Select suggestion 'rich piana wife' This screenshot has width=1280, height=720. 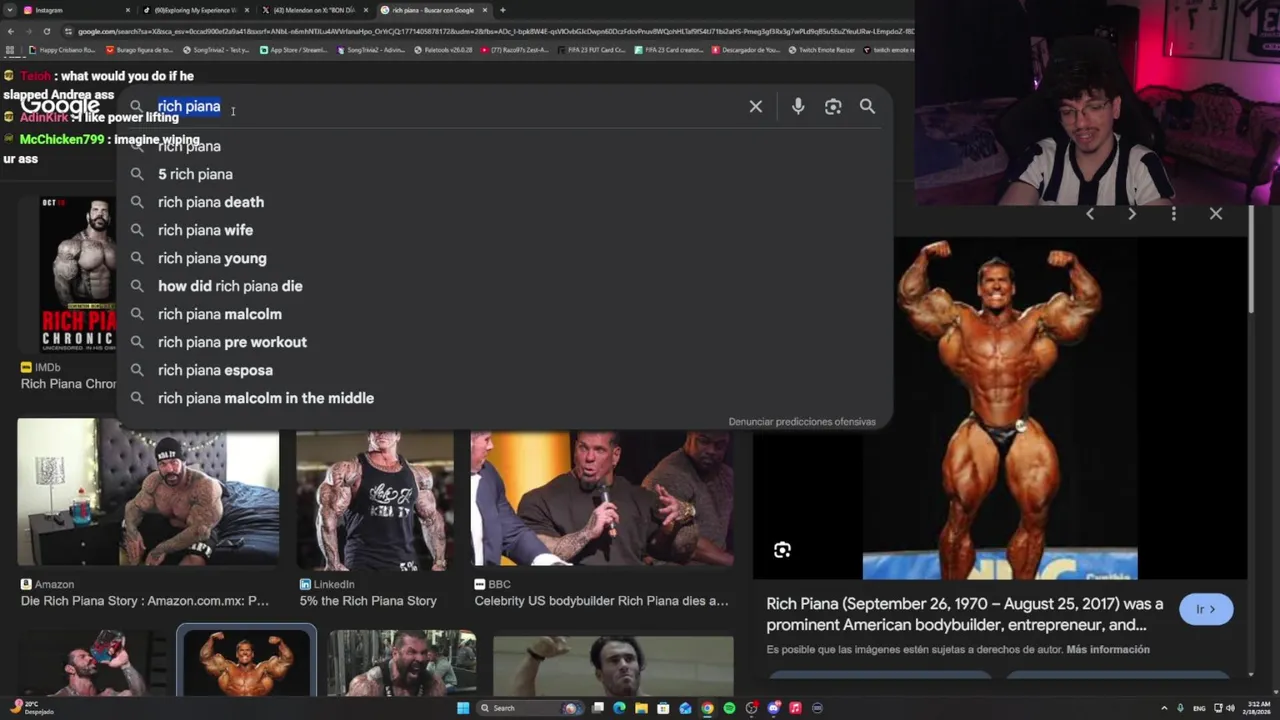click(505, 230)
